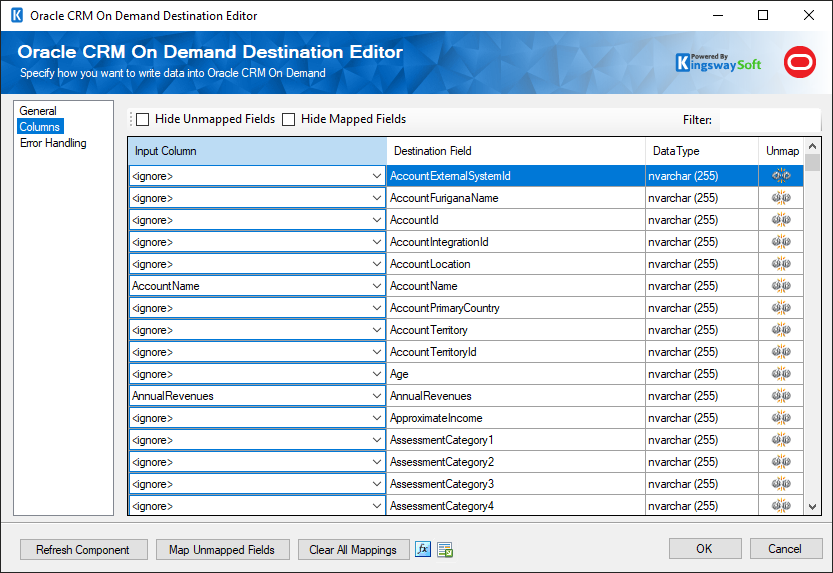The image size is (833, 573).
Task: Select the AccountTerritoryId destination field cell
Action: coord(516,352)
